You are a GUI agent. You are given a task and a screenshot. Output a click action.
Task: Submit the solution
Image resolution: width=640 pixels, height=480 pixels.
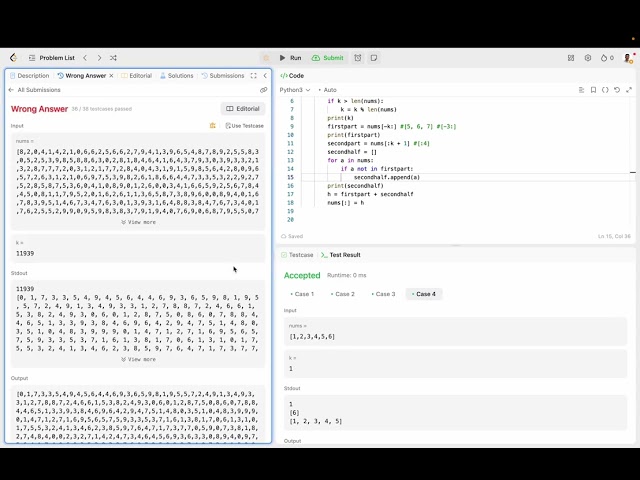pyautogui.click(x=328, y=58)
